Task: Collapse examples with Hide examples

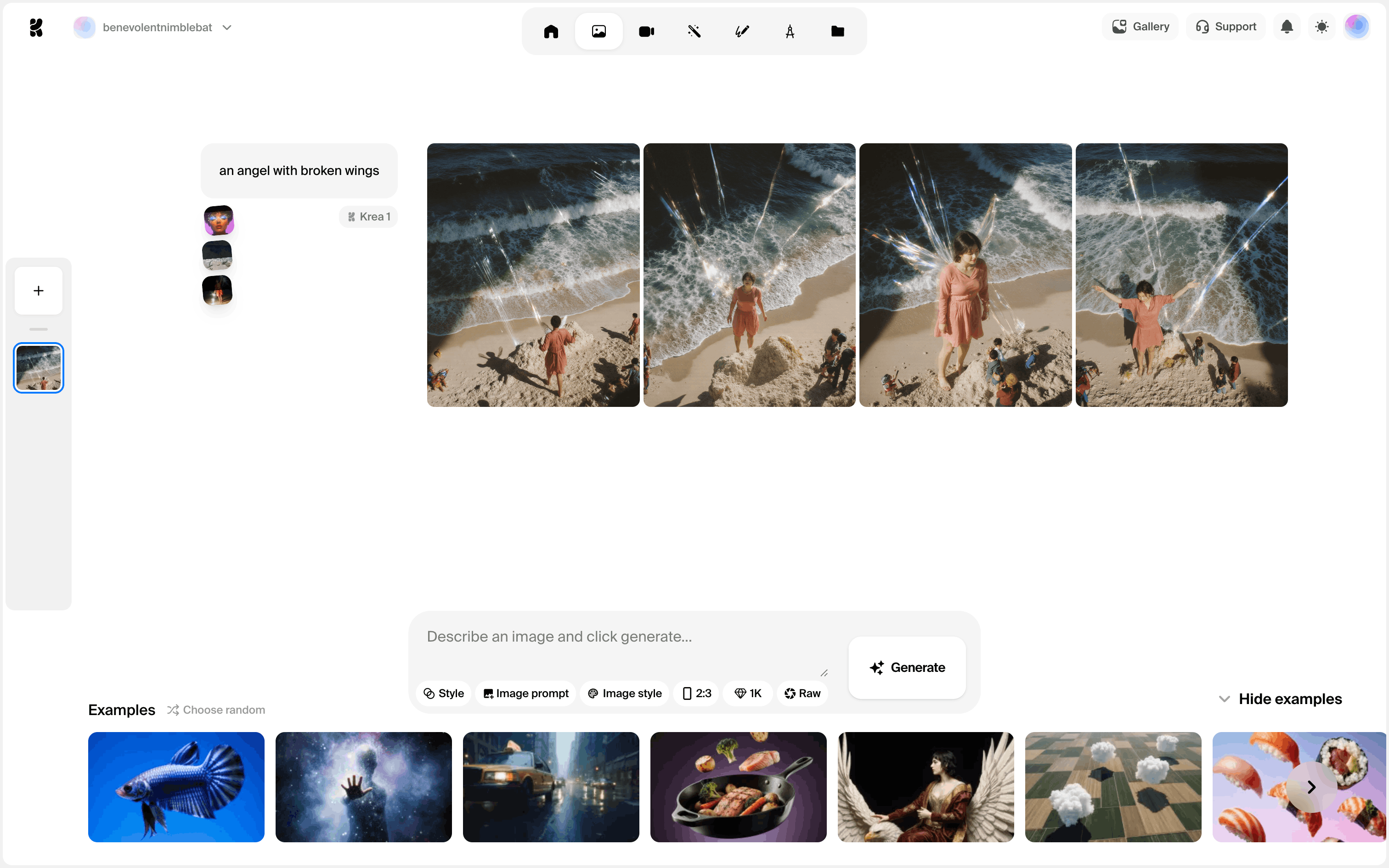Action: tap(1280, 699)
